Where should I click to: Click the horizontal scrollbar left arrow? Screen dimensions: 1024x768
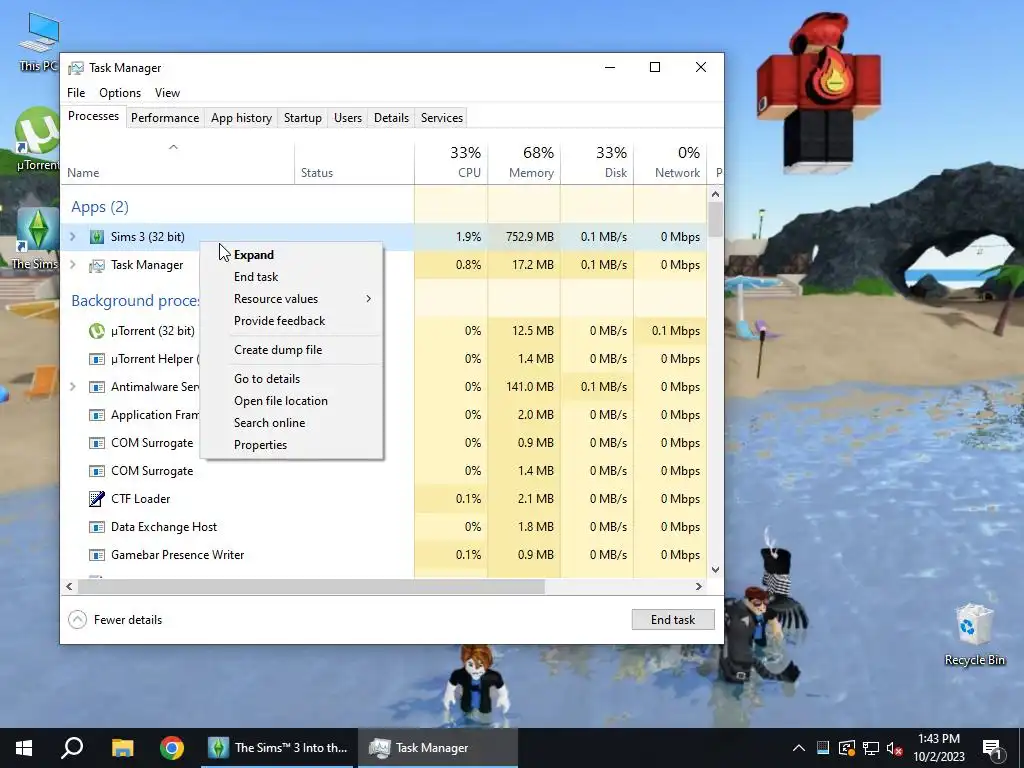[69, 587]
